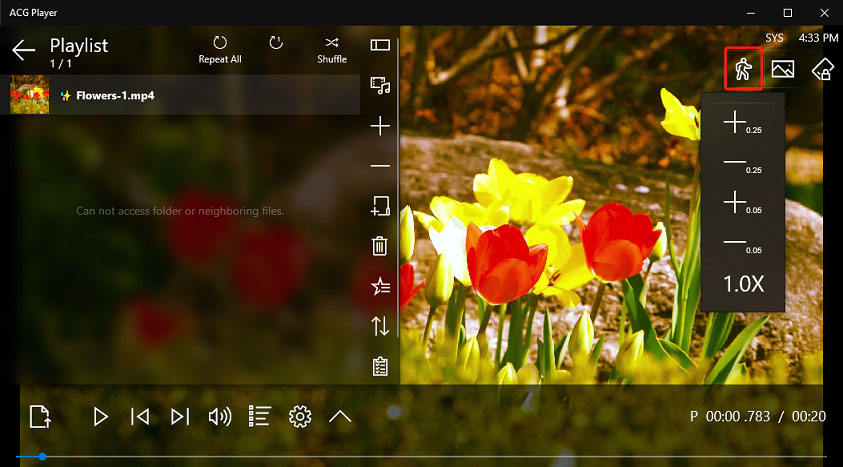Click the picture effects image icon
The height and width of the screenshot is (467, 843).
(x=783, y=69)
